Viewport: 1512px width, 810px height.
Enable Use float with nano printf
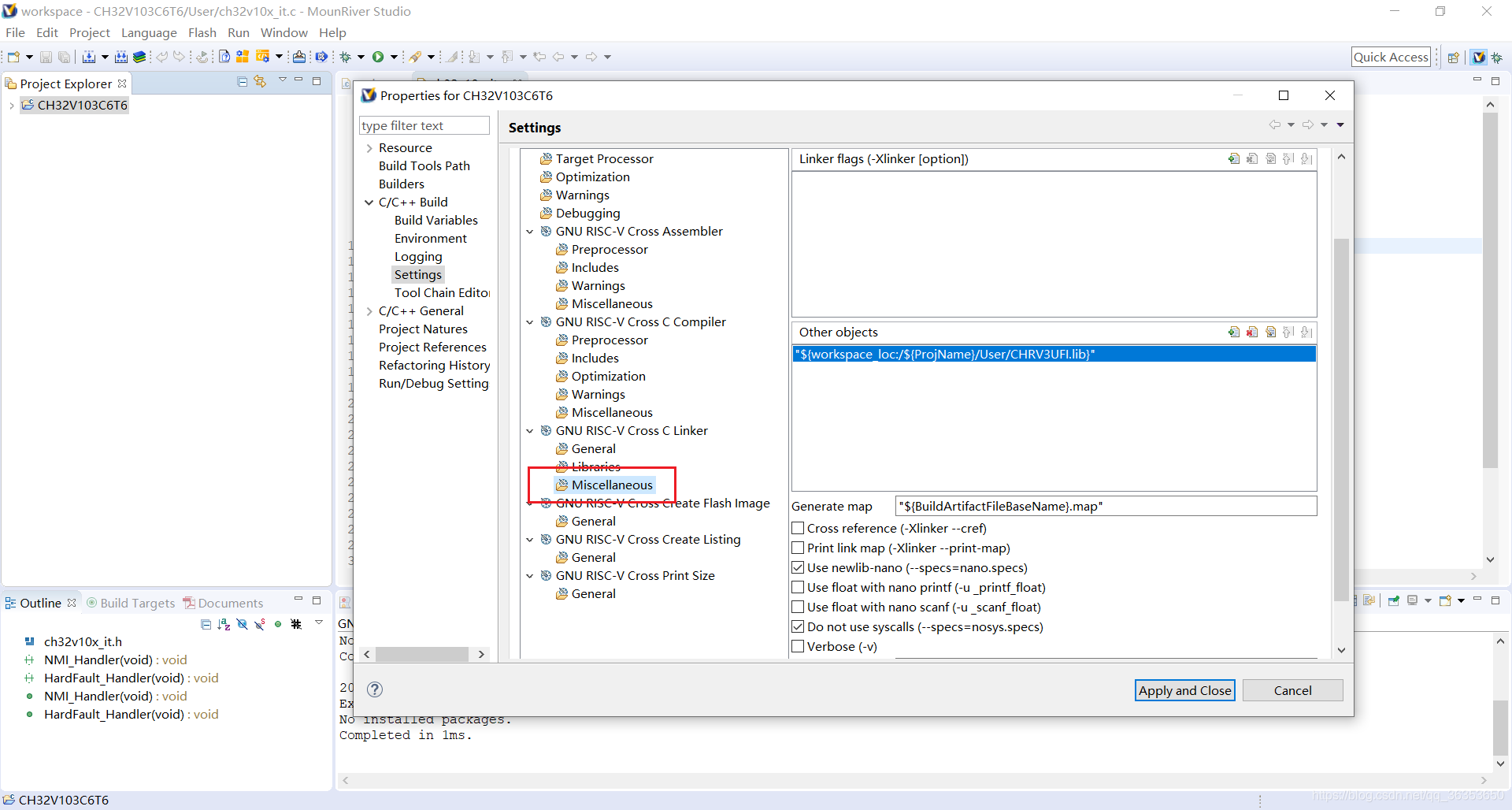tap(798, 587)
